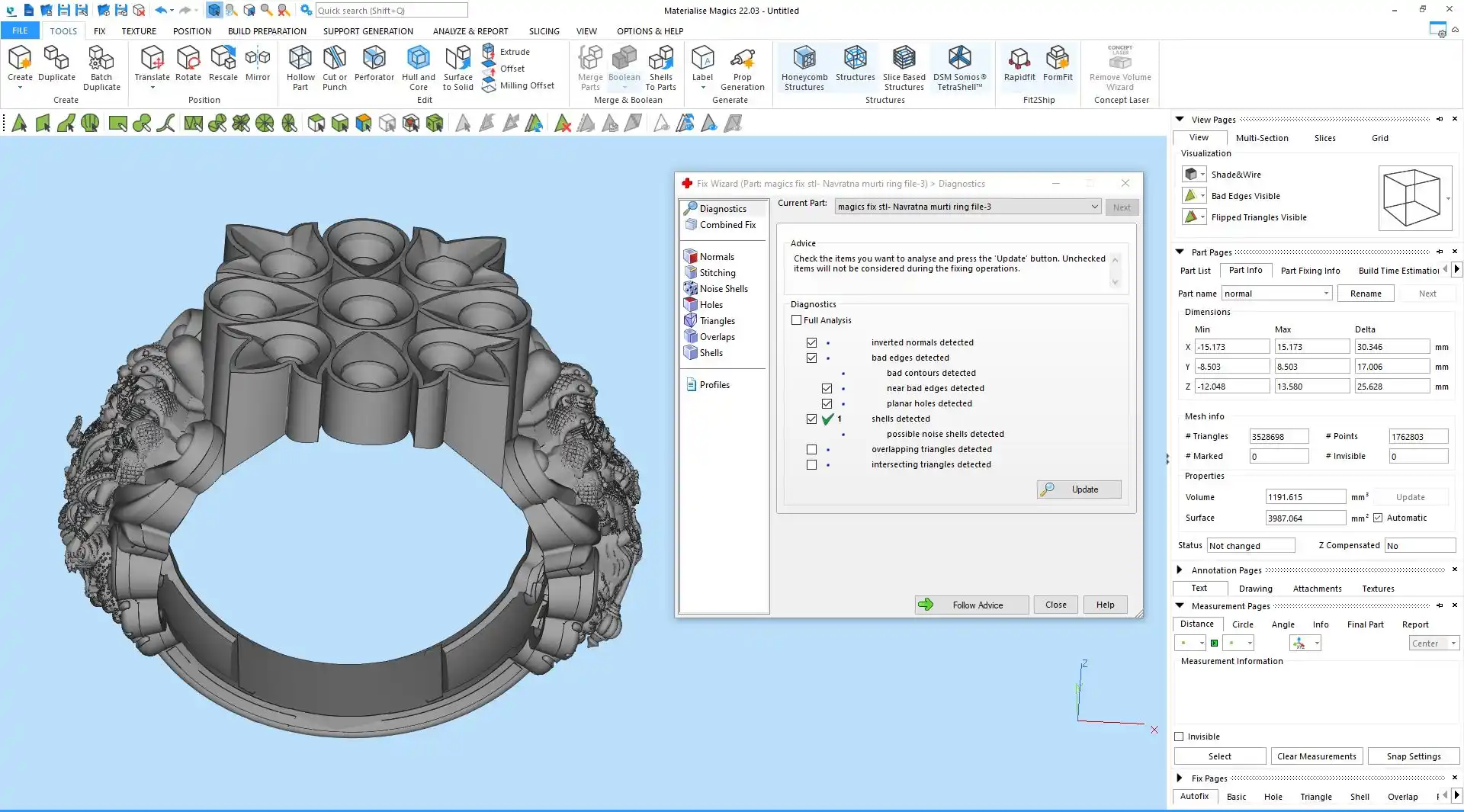This screenshot has width=1464, height=812.
Task: Check overlapping triangles detected option
Action: (x=811, y=450)
